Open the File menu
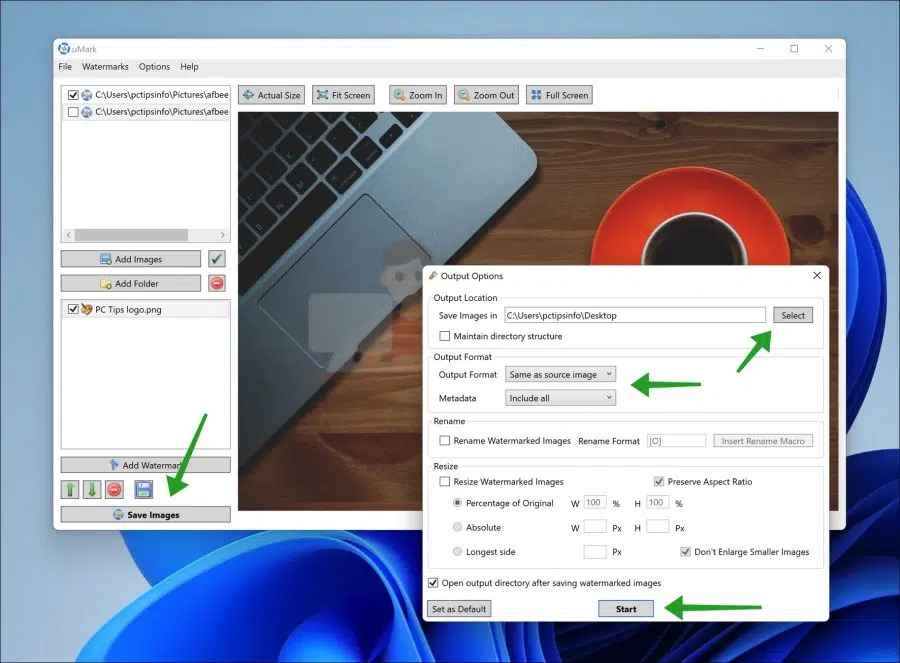Viewport: 900px width, 663px height. click(x=65, y=67)
